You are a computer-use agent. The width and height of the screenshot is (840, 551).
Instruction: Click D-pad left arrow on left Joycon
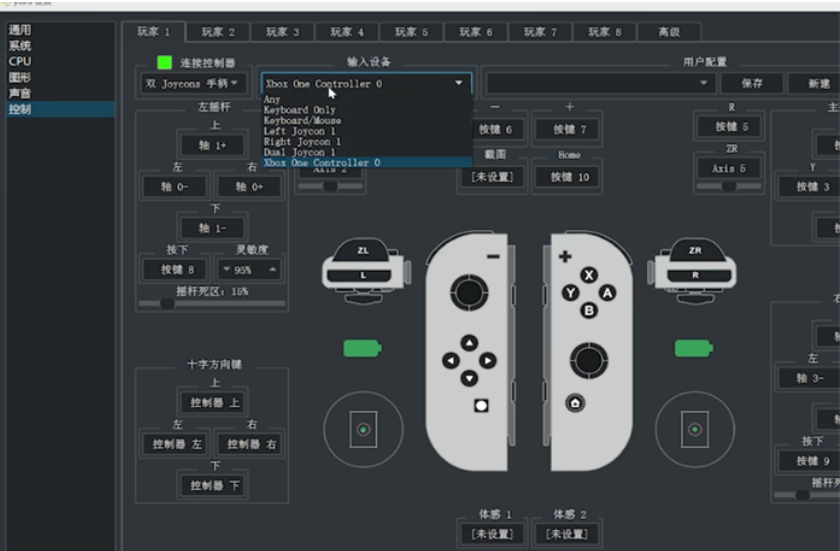click(x=451, y=361)
